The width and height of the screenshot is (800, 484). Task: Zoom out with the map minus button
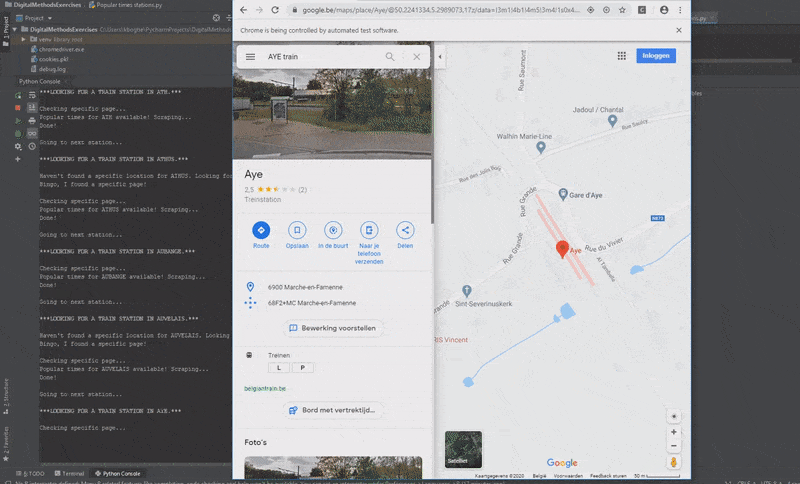coord(673,445)
